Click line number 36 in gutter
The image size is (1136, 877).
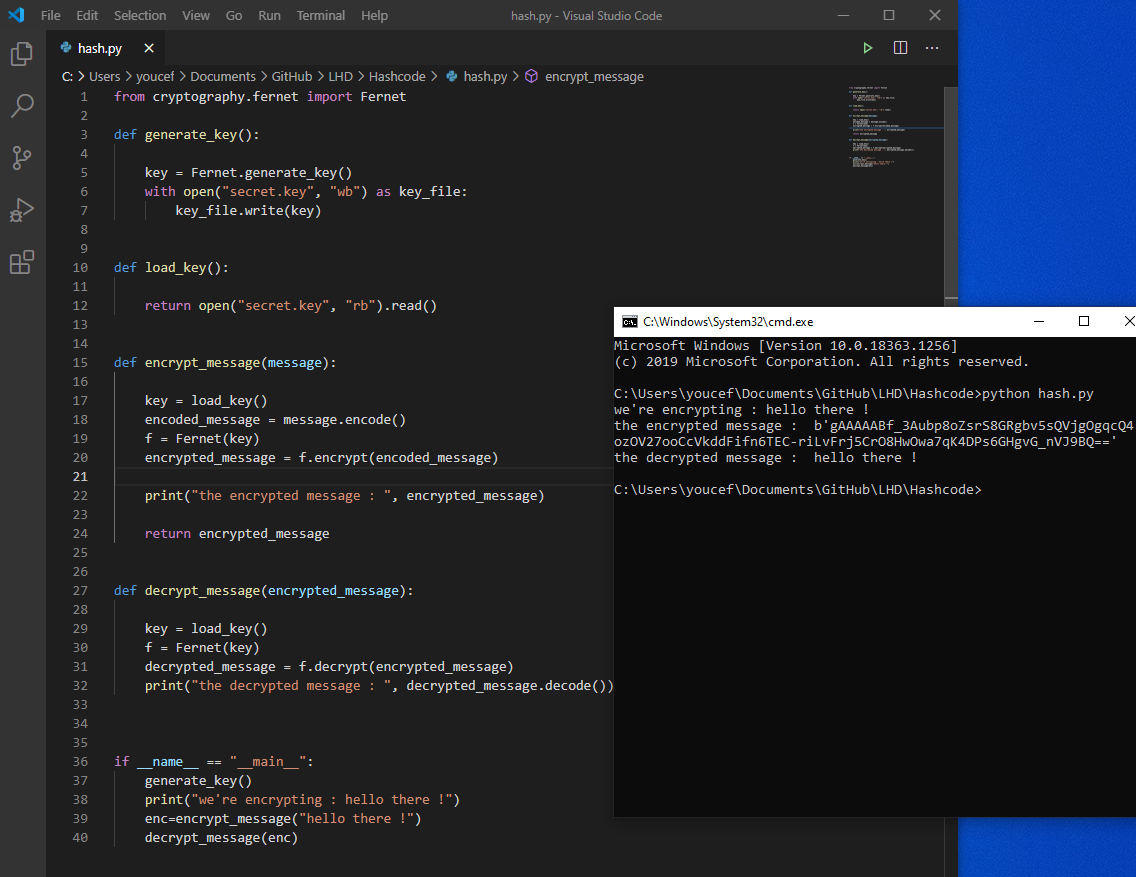coord(80,761)
